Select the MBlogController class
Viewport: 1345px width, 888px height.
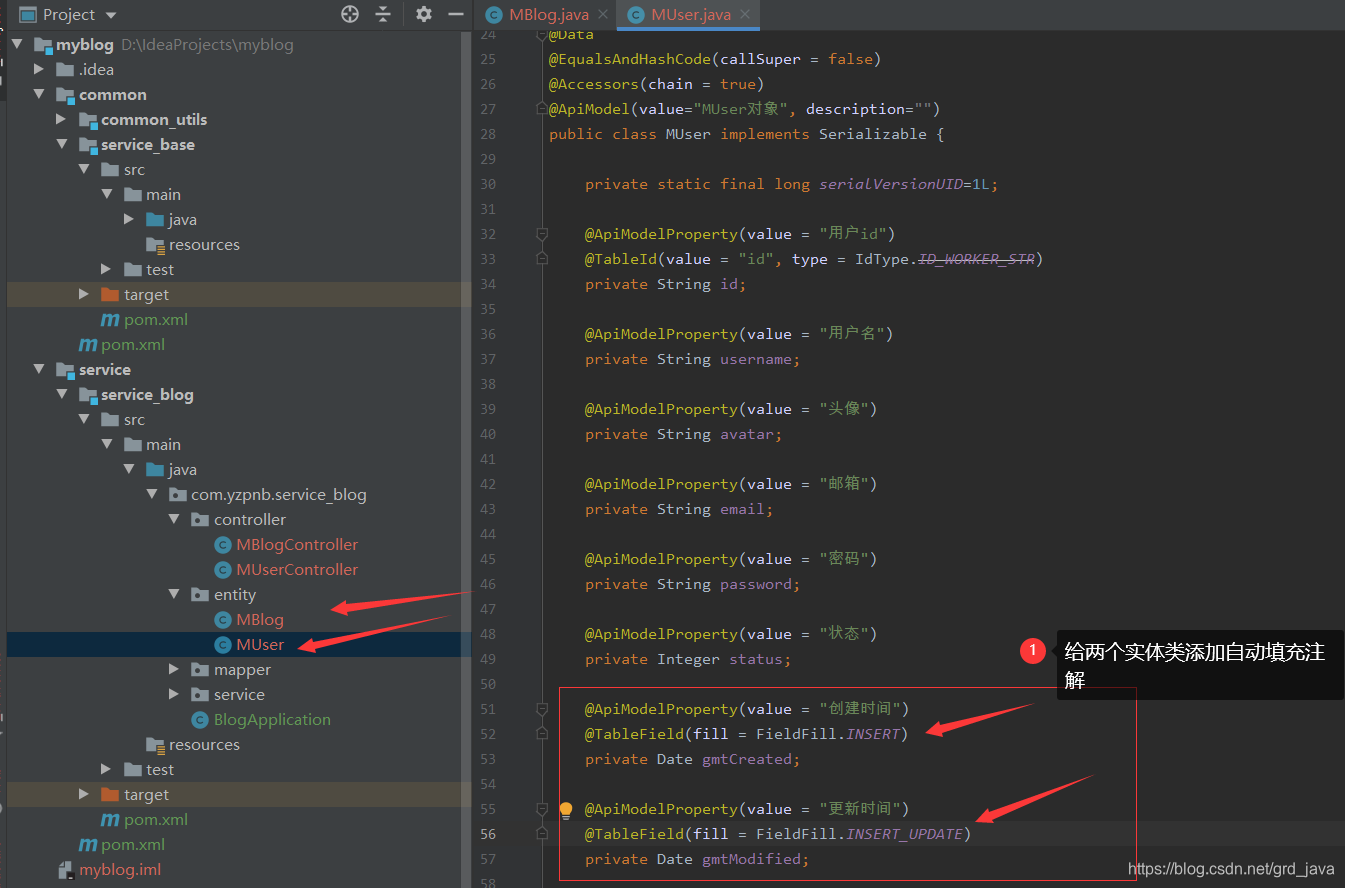[297, 545]
